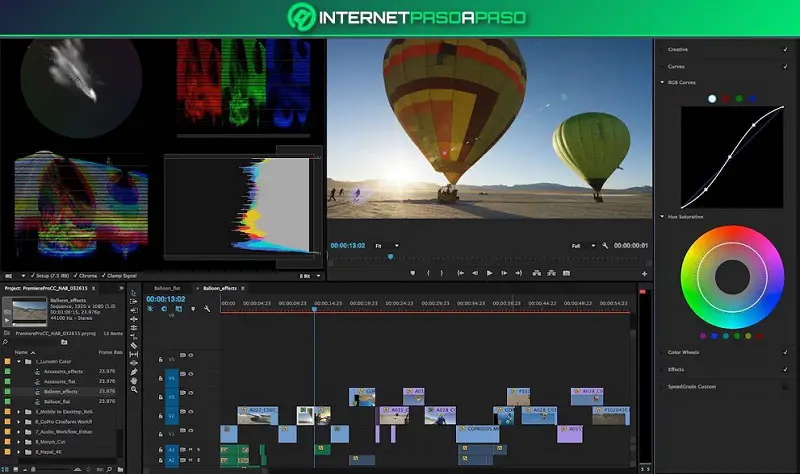Select the Hand tool
Screen dimensions: 800x474
[134, 382]
